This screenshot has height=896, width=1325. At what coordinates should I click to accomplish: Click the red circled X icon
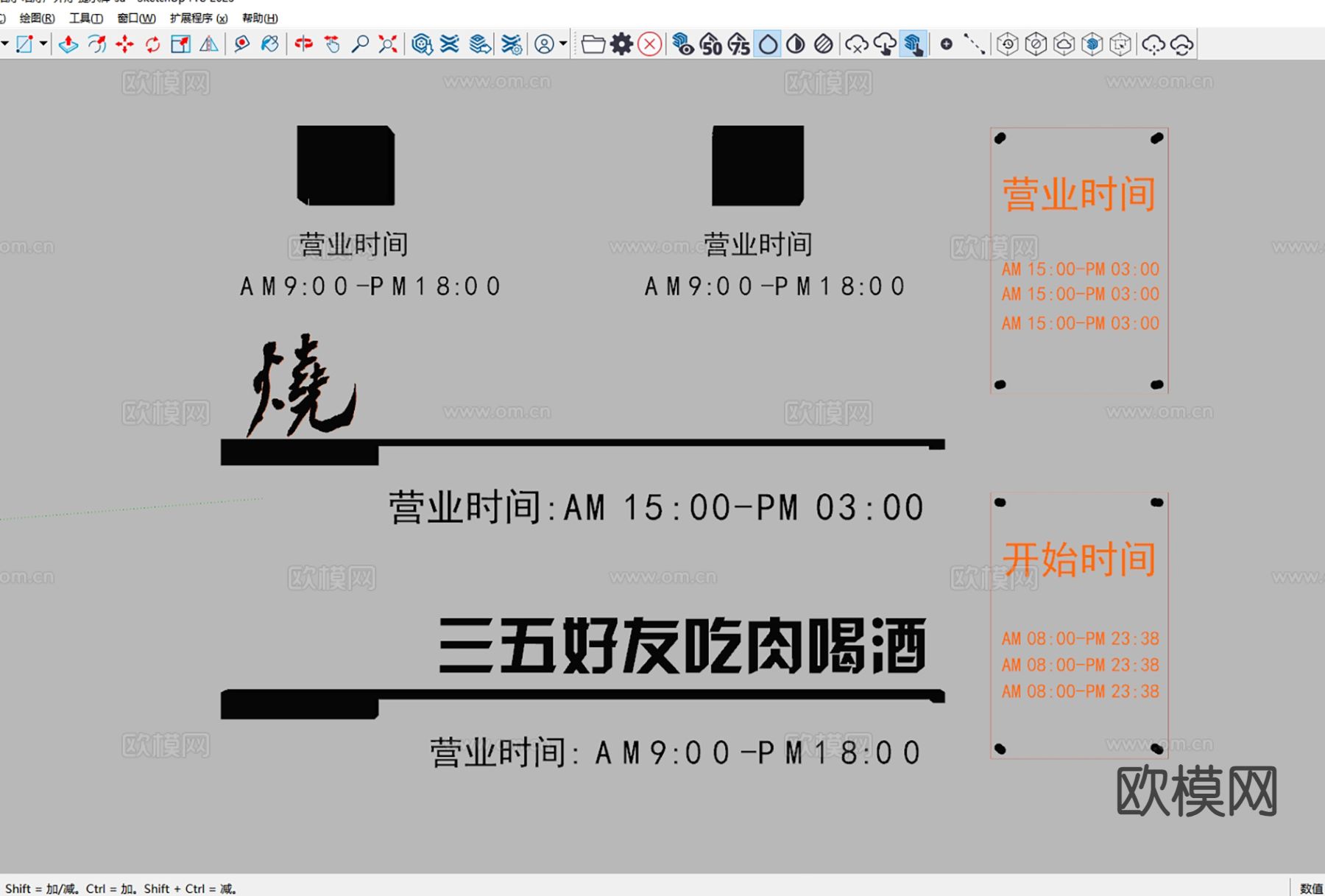(649, 44)
